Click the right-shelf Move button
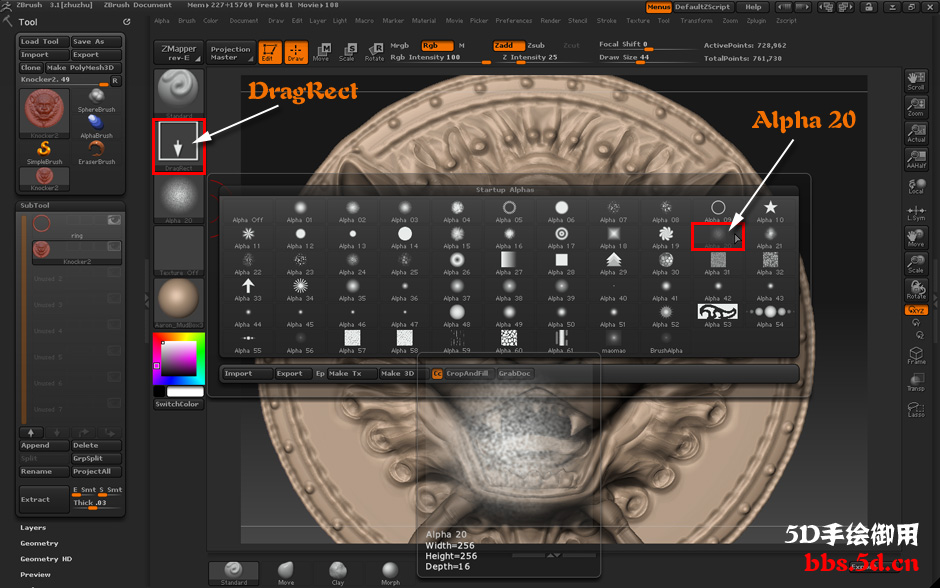The width and height of the screenshot is (940, 588). click(x=916, y=238)
